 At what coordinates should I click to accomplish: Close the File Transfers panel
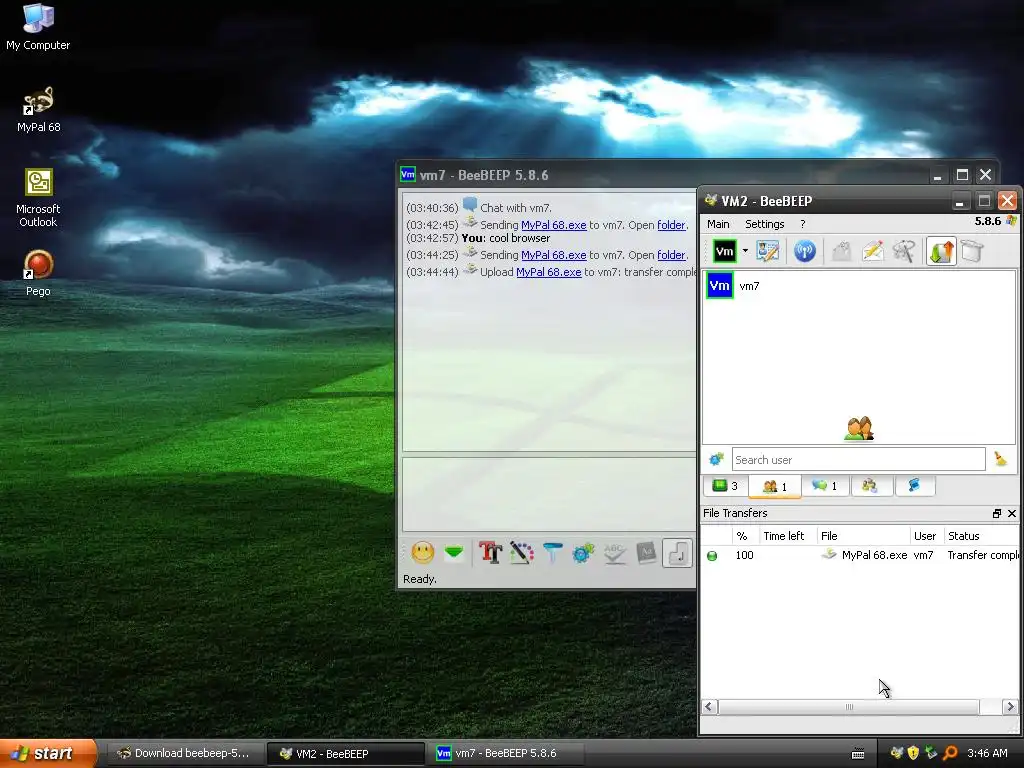click(x=1012, y=514)
